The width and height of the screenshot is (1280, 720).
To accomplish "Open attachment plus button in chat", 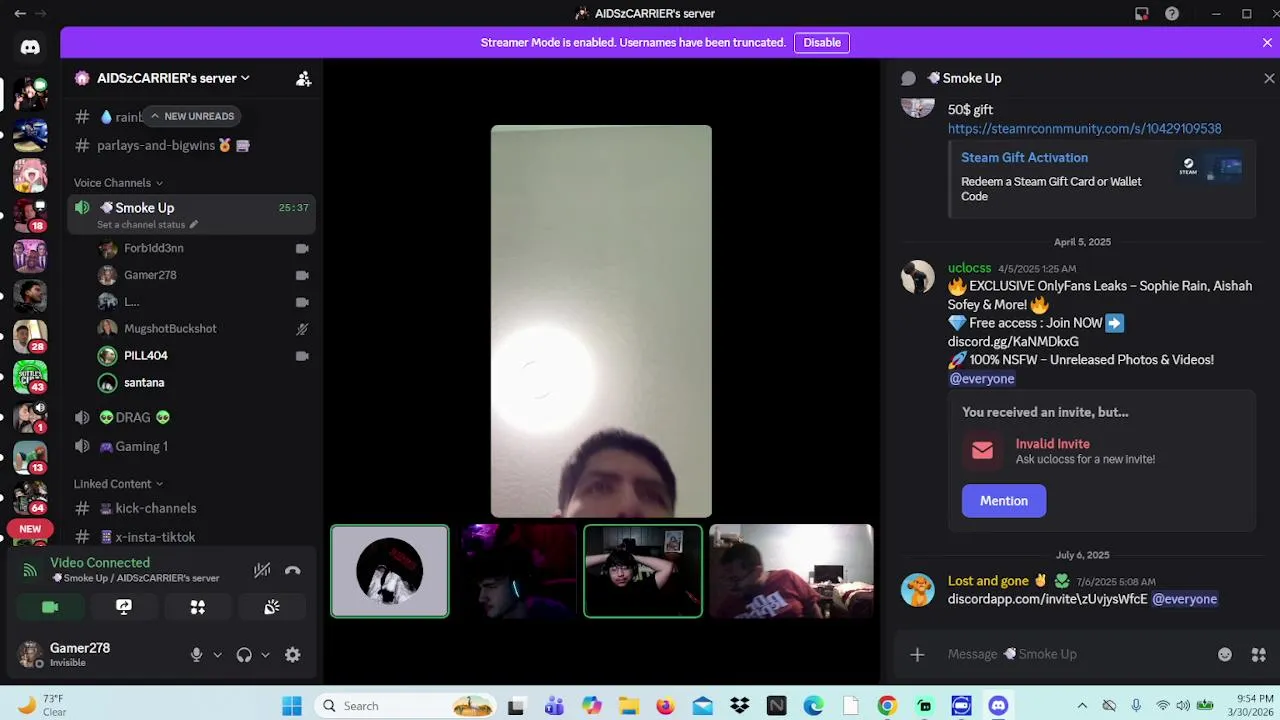I will pyautogui.click(x=917, y=655).
